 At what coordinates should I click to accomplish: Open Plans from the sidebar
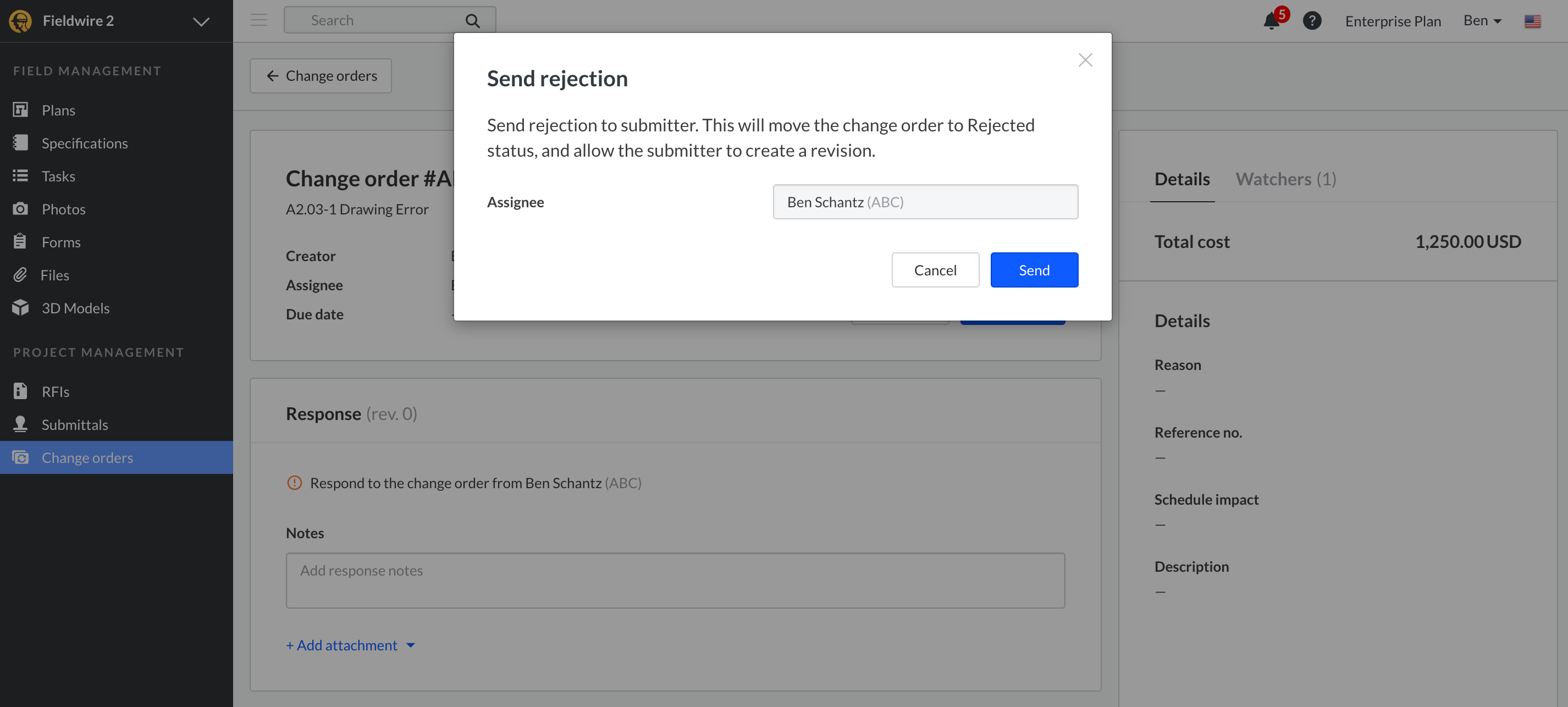[58, 110]
